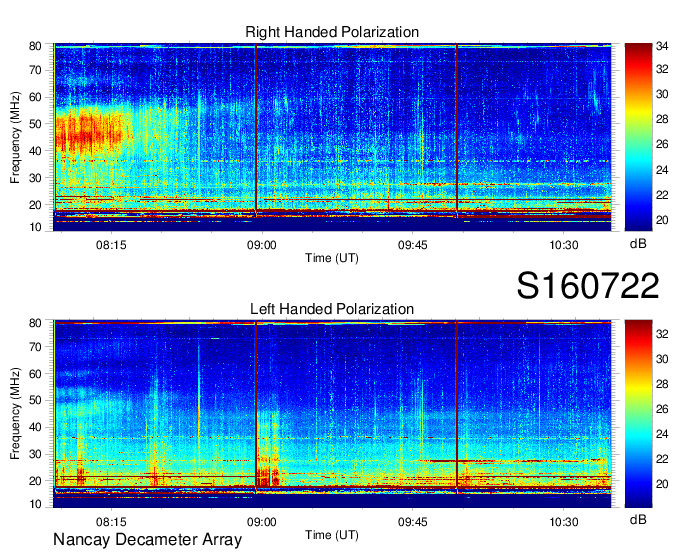Click the 28 dB value on Right Handed colorbar
680x552 pixels.
point(662,119)
